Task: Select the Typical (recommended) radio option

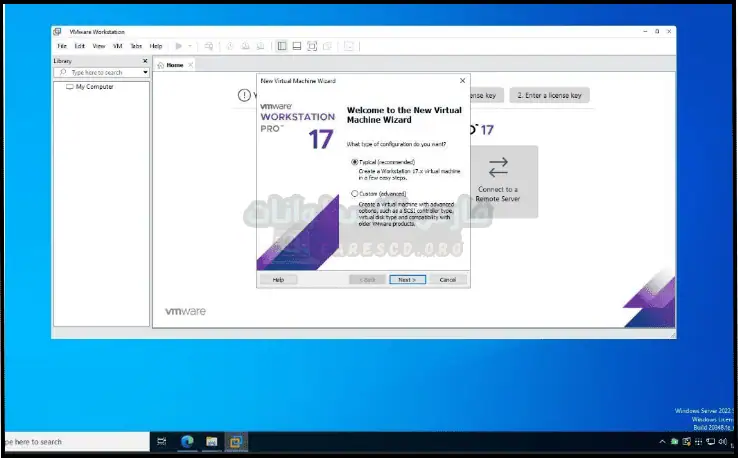Action: (355, 161)
